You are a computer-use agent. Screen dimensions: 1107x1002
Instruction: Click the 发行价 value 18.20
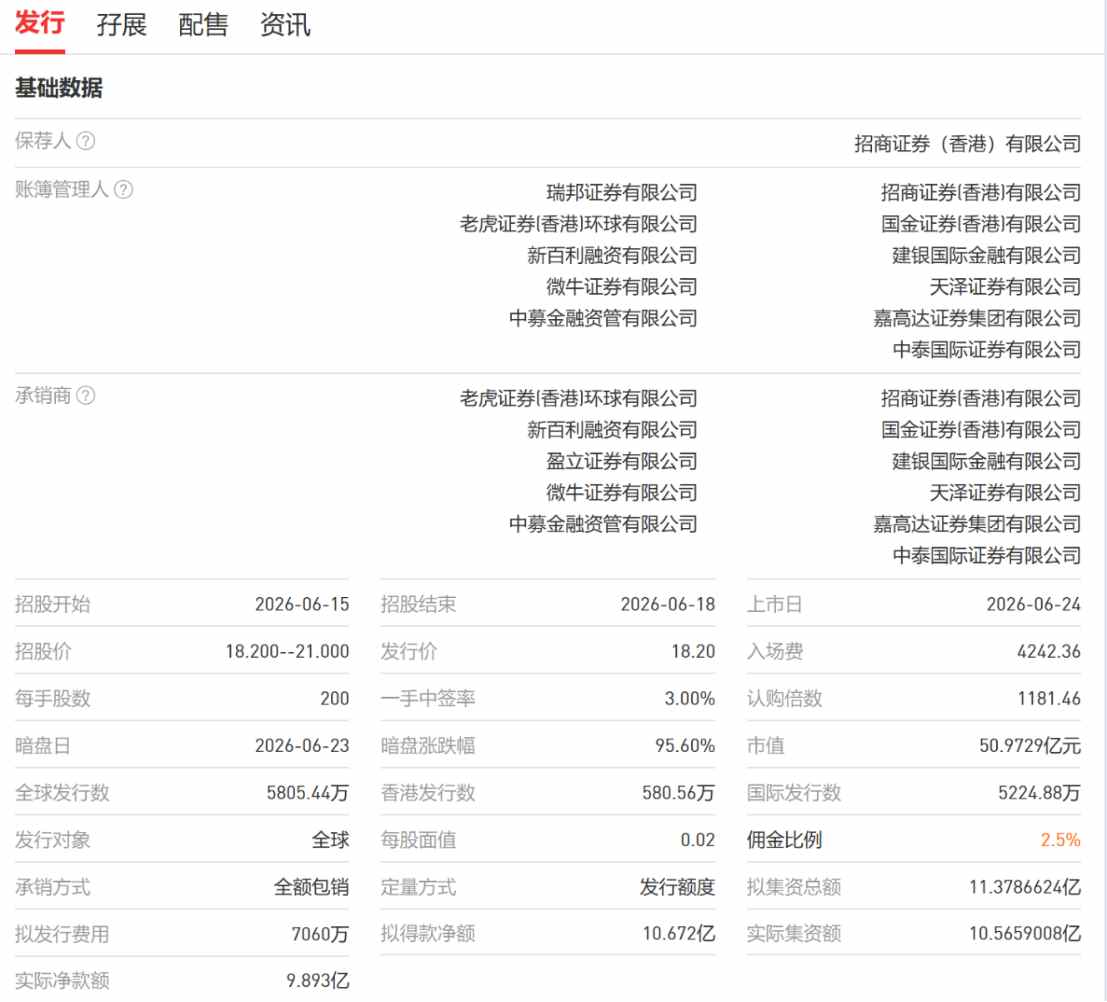(693, 651)
